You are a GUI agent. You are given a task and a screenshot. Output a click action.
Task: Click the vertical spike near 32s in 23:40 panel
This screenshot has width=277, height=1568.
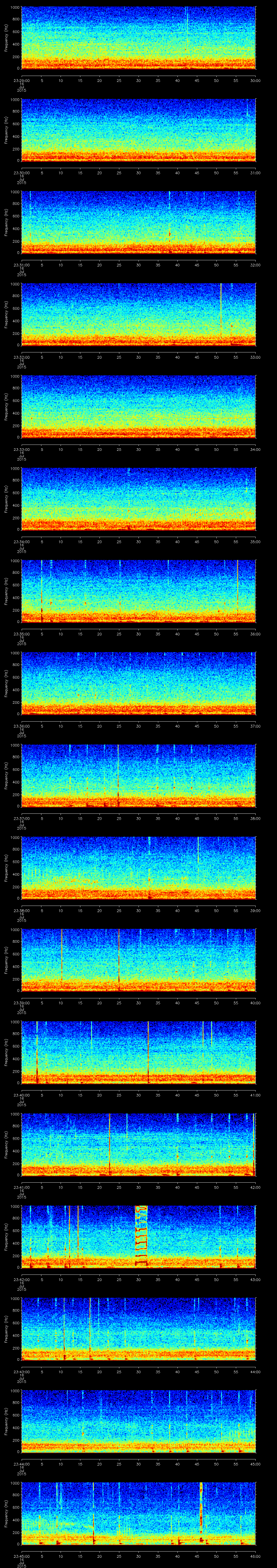pyautogui.click(x=148, y=1052)
